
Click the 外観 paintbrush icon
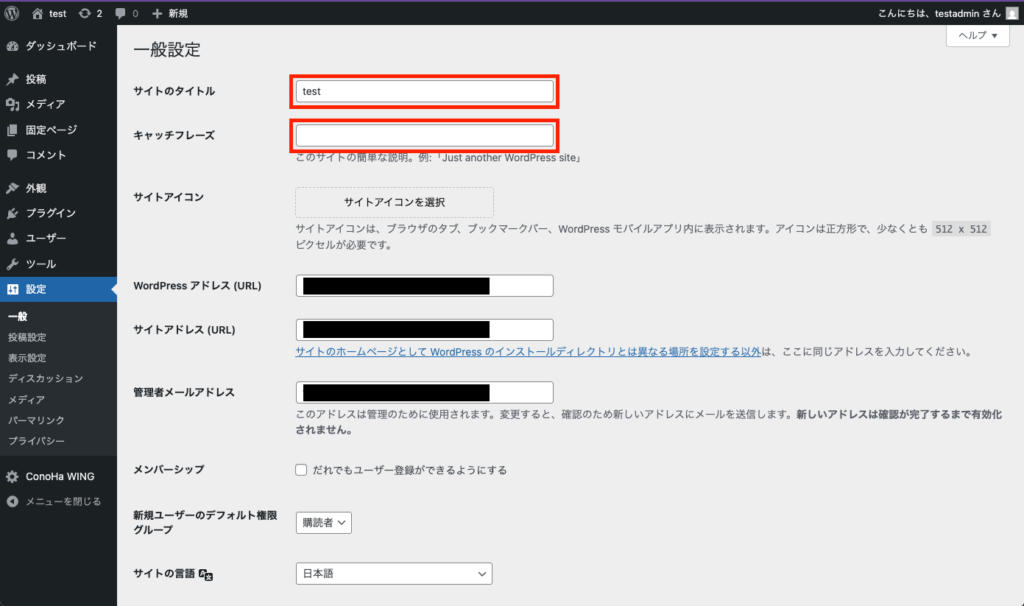tap(12, 188)
